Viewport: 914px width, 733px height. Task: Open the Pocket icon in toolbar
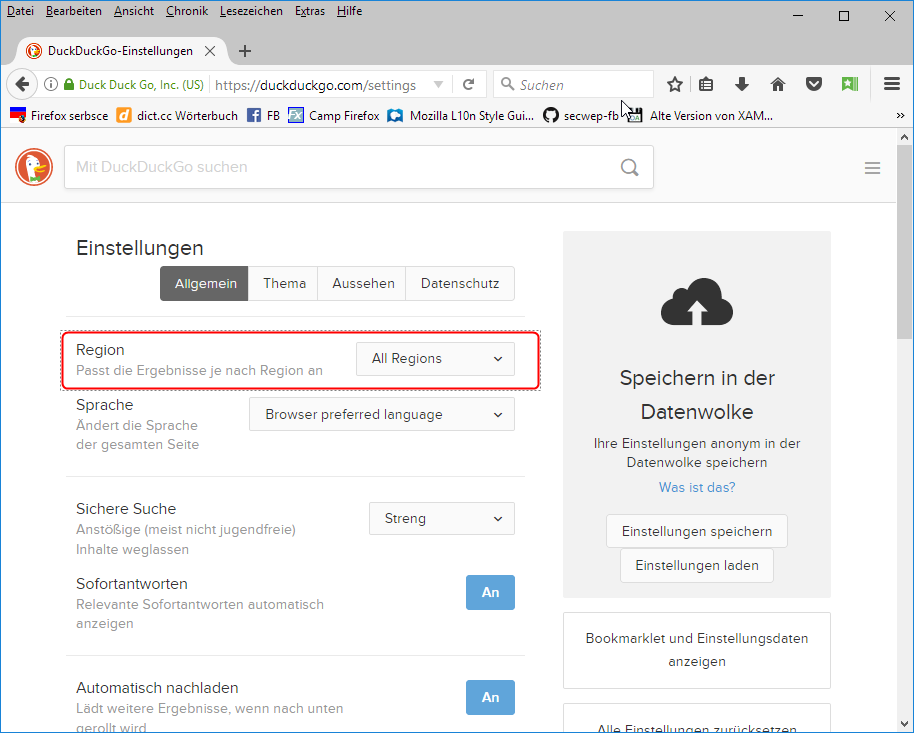[x=814, y=85]
